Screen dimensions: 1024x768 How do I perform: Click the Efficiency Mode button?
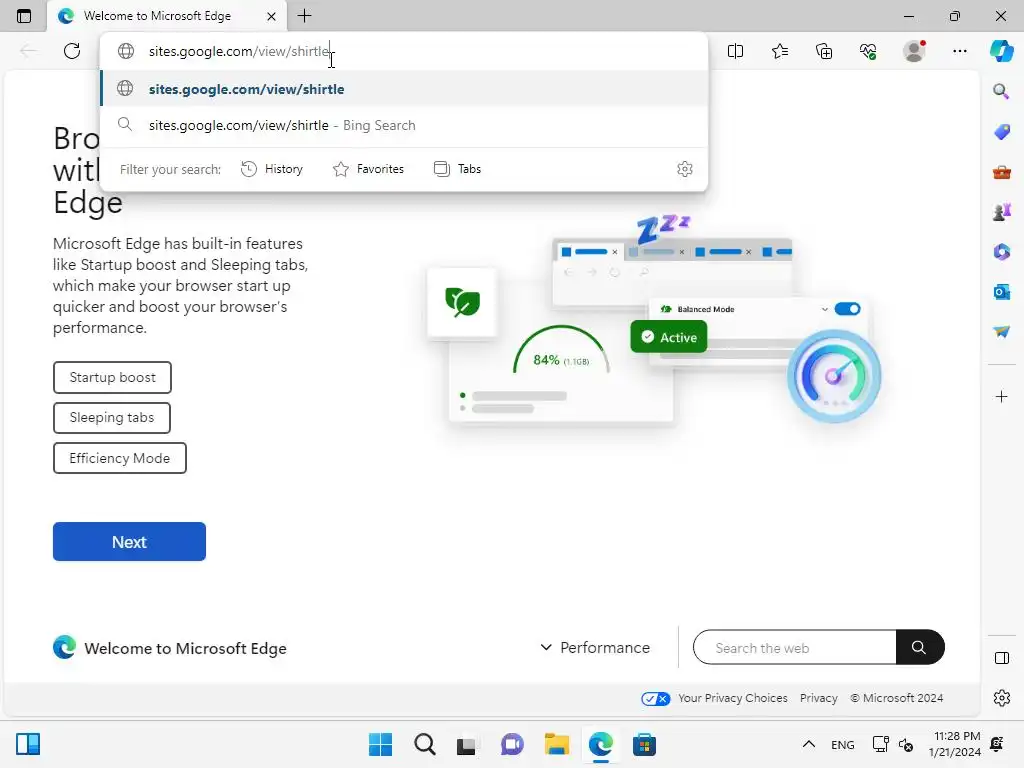[120, 458]
